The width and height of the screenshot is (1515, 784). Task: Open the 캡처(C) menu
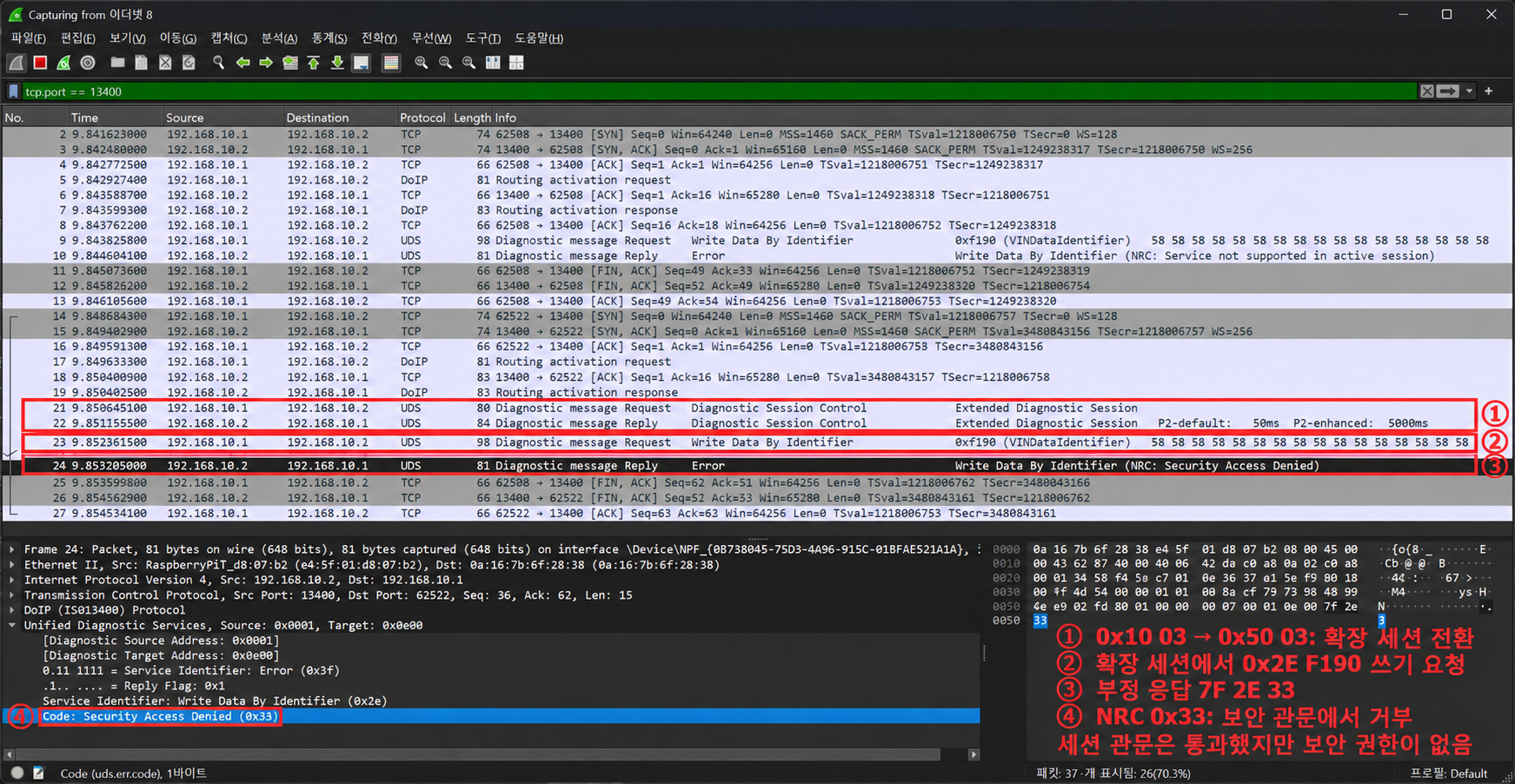[x=229, y=38]
